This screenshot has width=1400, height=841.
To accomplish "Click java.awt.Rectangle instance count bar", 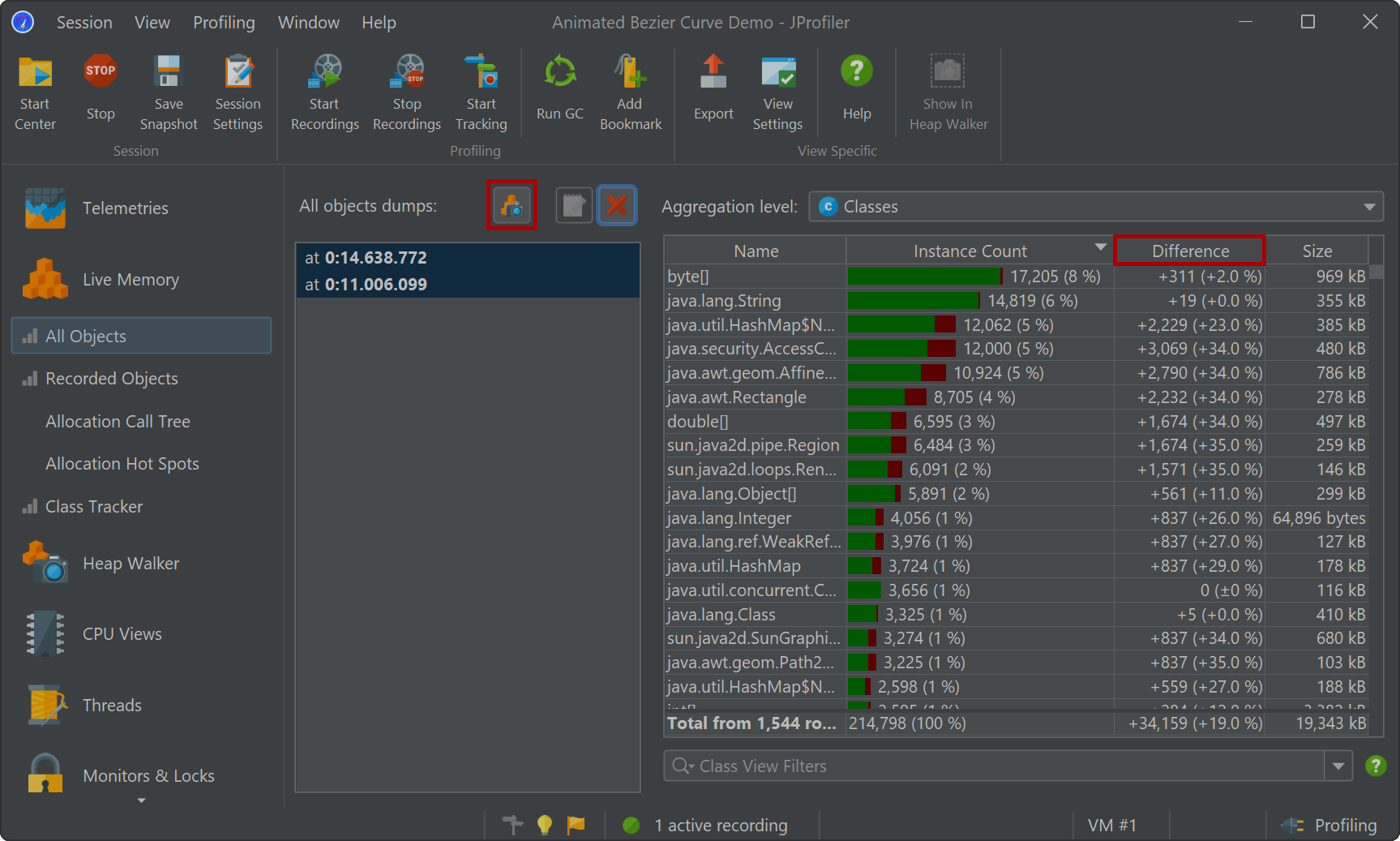I will pyautogui.click(x=887, y=397).
